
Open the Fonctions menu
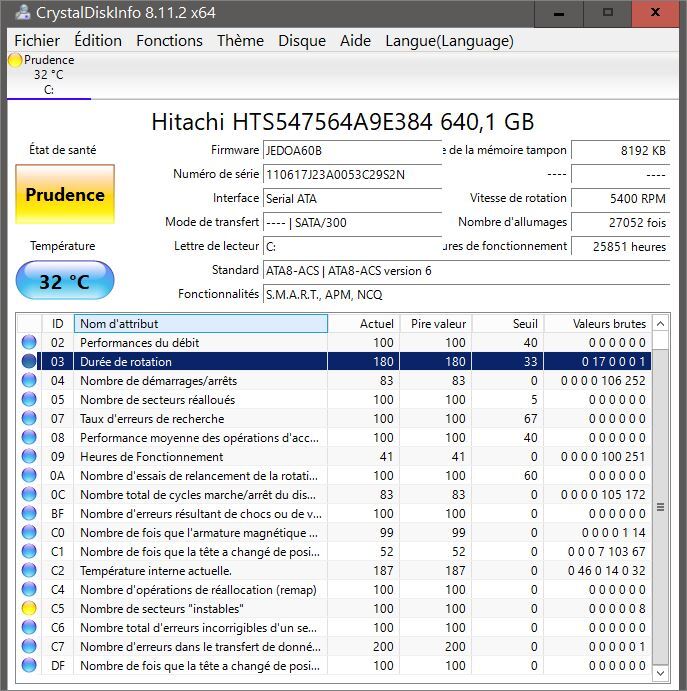point(169,41)
